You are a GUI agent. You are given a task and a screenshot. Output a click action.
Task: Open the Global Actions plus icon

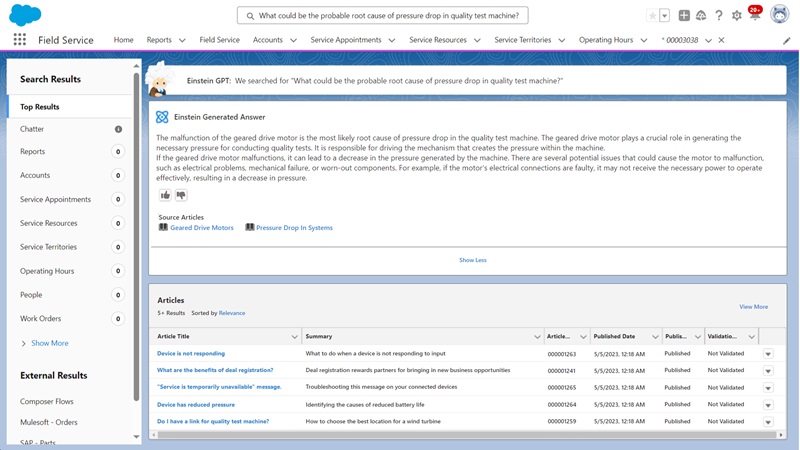click(x=684, y=15)
